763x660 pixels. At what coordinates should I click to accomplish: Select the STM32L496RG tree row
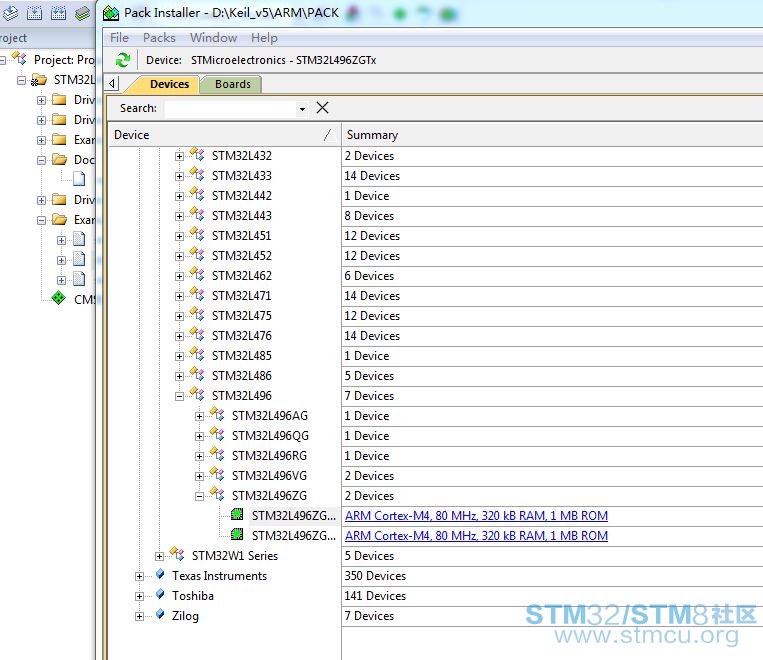tap(269, 456)
